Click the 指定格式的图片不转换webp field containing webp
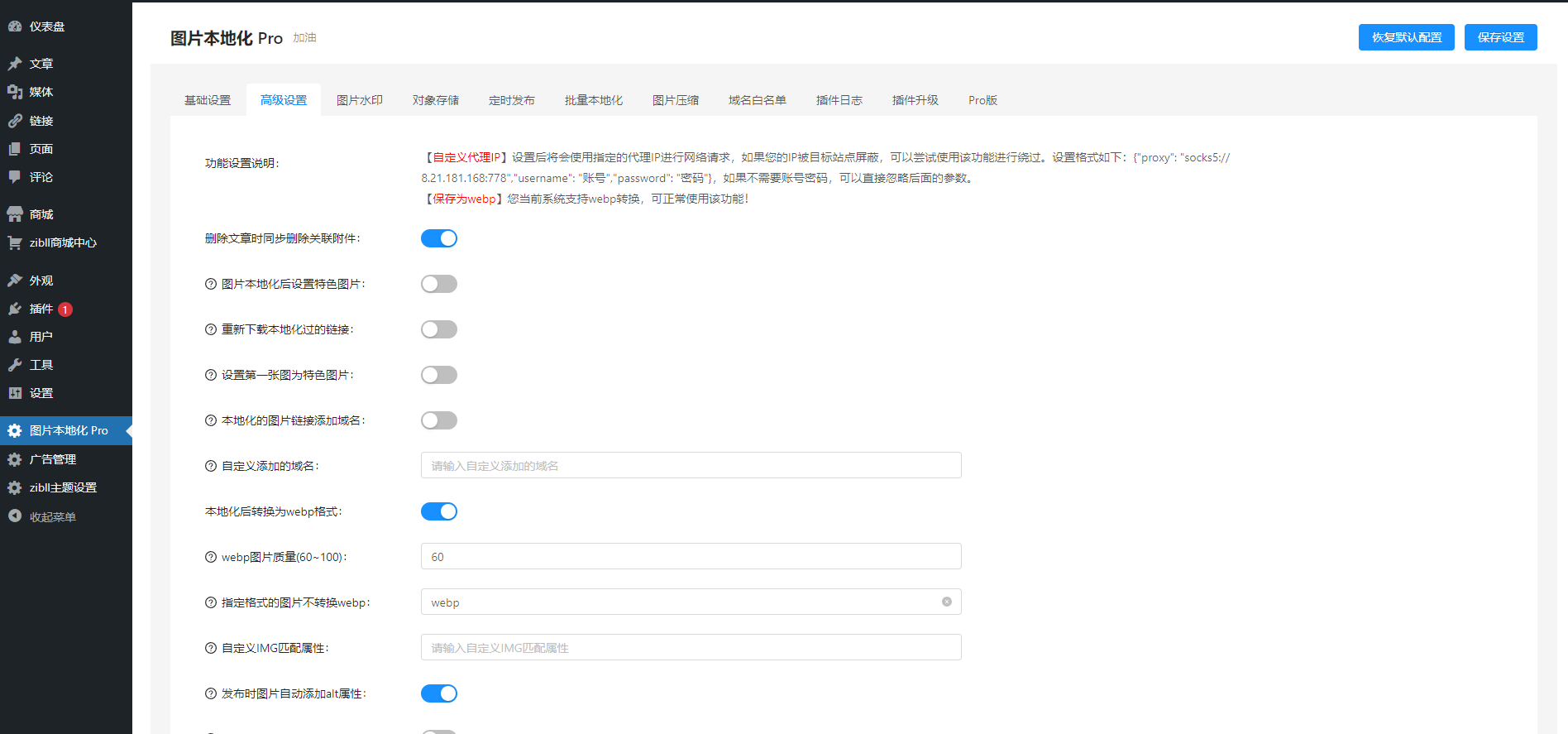The width and height of the screenshot is (1568, 734). pyautogui.click(x=691, y=602)
